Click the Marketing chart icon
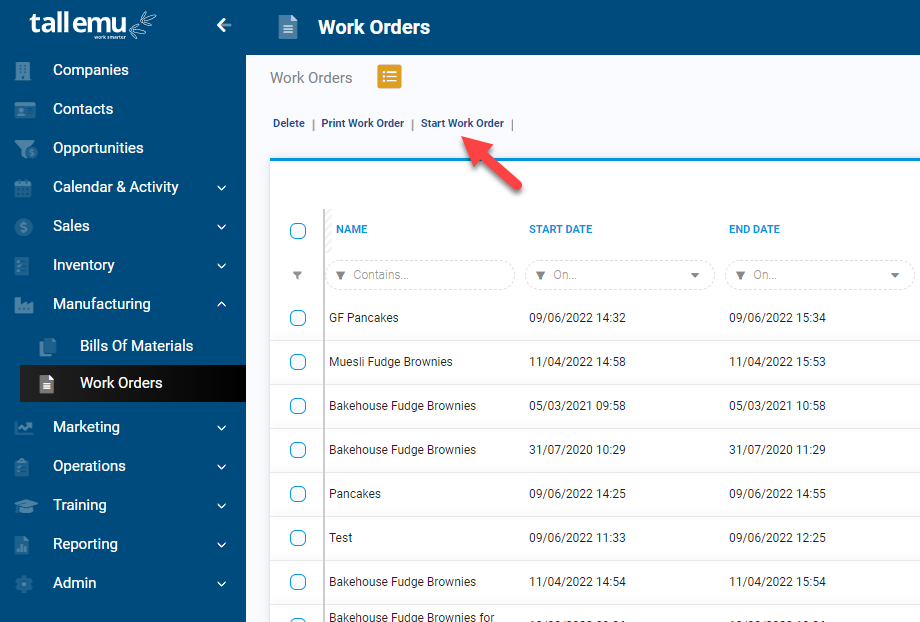 tap(24, 428)
